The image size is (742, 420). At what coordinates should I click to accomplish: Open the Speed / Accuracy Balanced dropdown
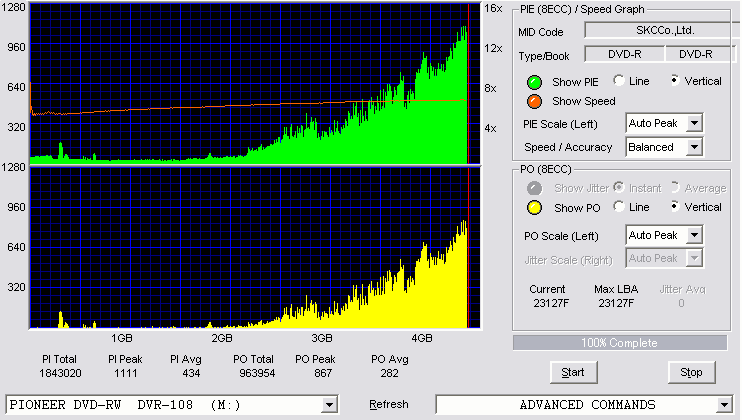(x=694, y=147)
